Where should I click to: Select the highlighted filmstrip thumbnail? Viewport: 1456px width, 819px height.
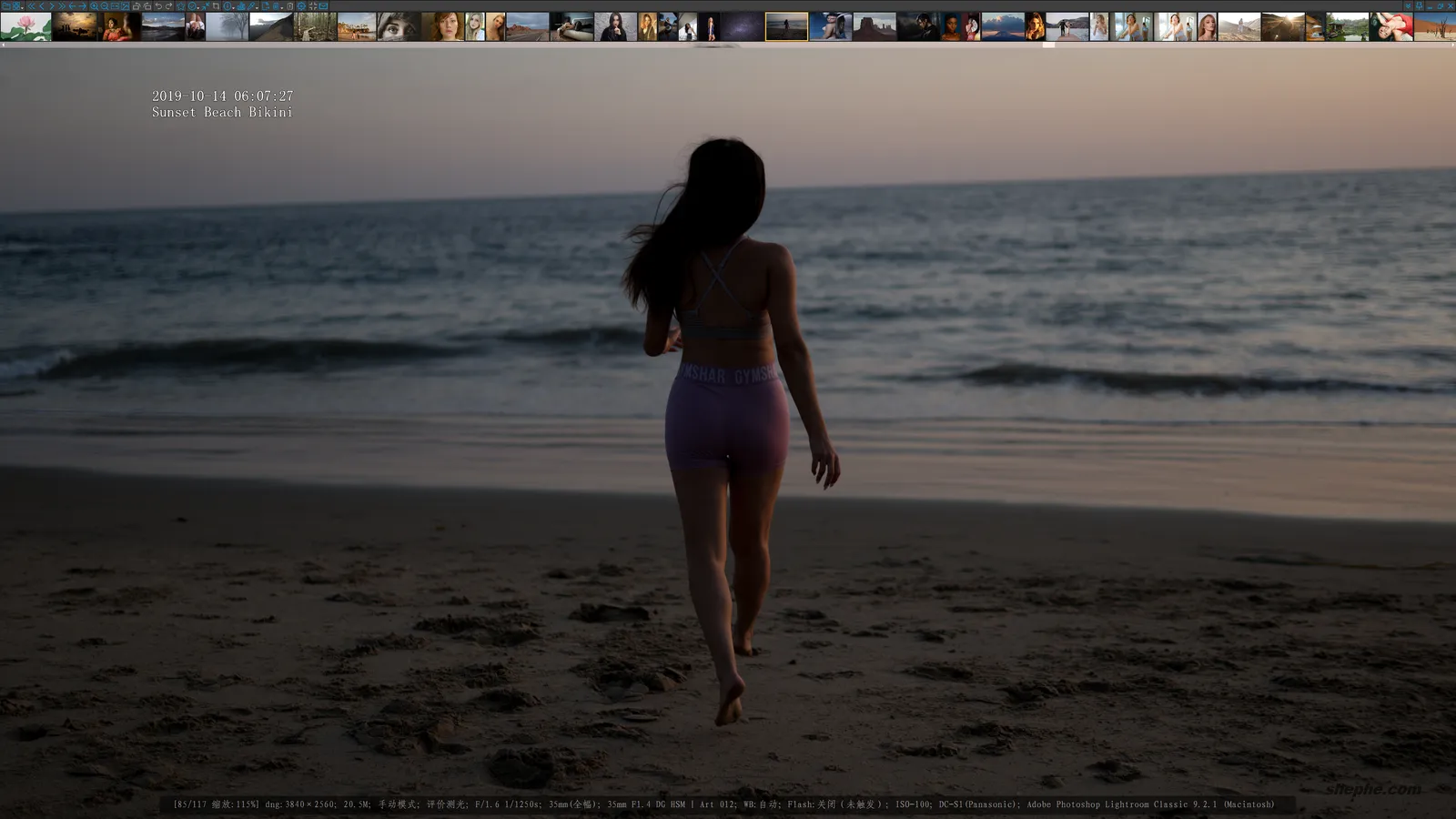click(787, 25)
